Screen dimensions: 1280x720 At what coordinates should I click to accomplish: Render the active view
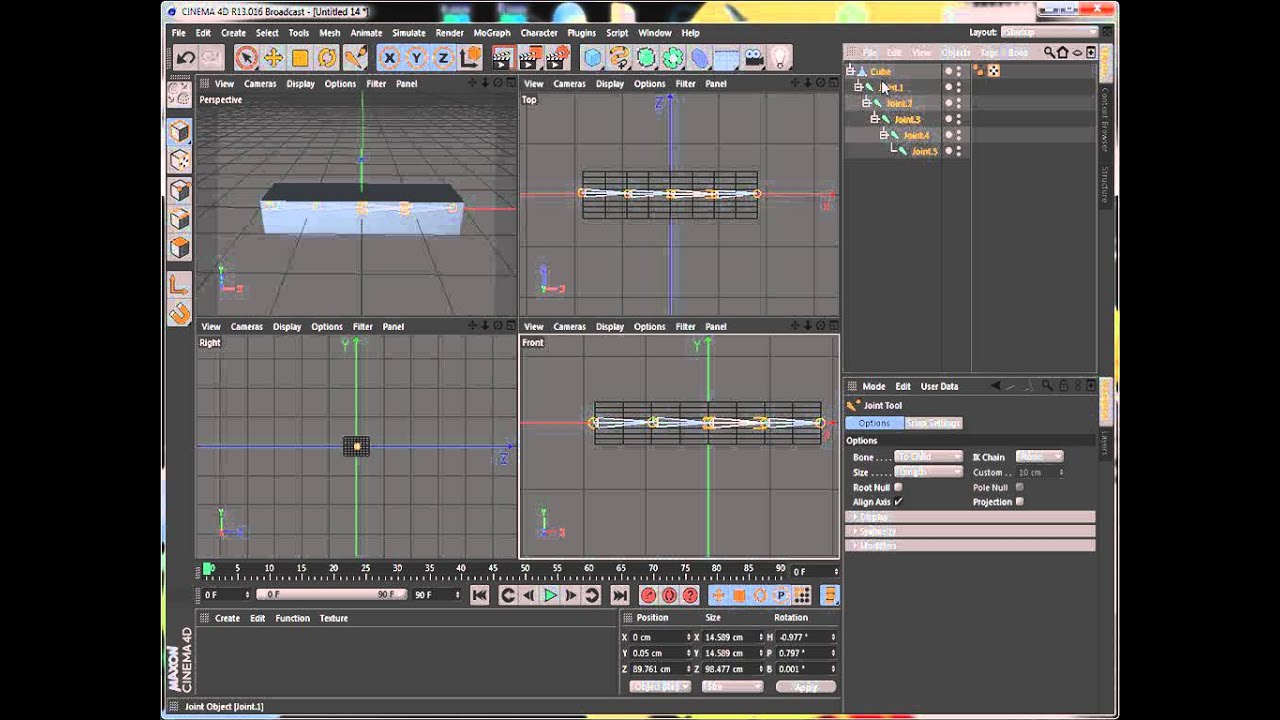pos(503,58)
